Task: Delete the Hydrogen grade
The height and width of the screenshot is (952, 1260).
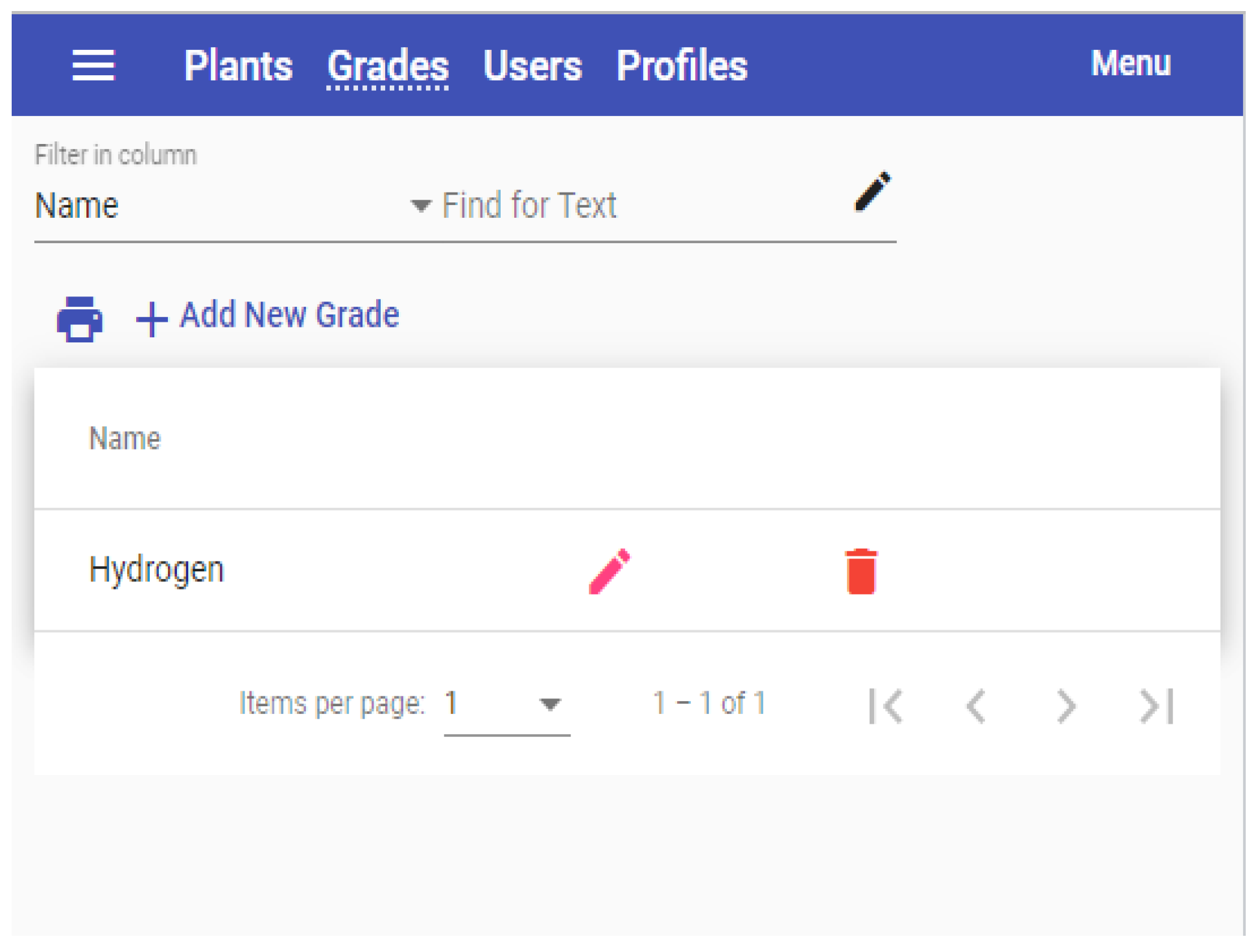Action: pos(861,571)
